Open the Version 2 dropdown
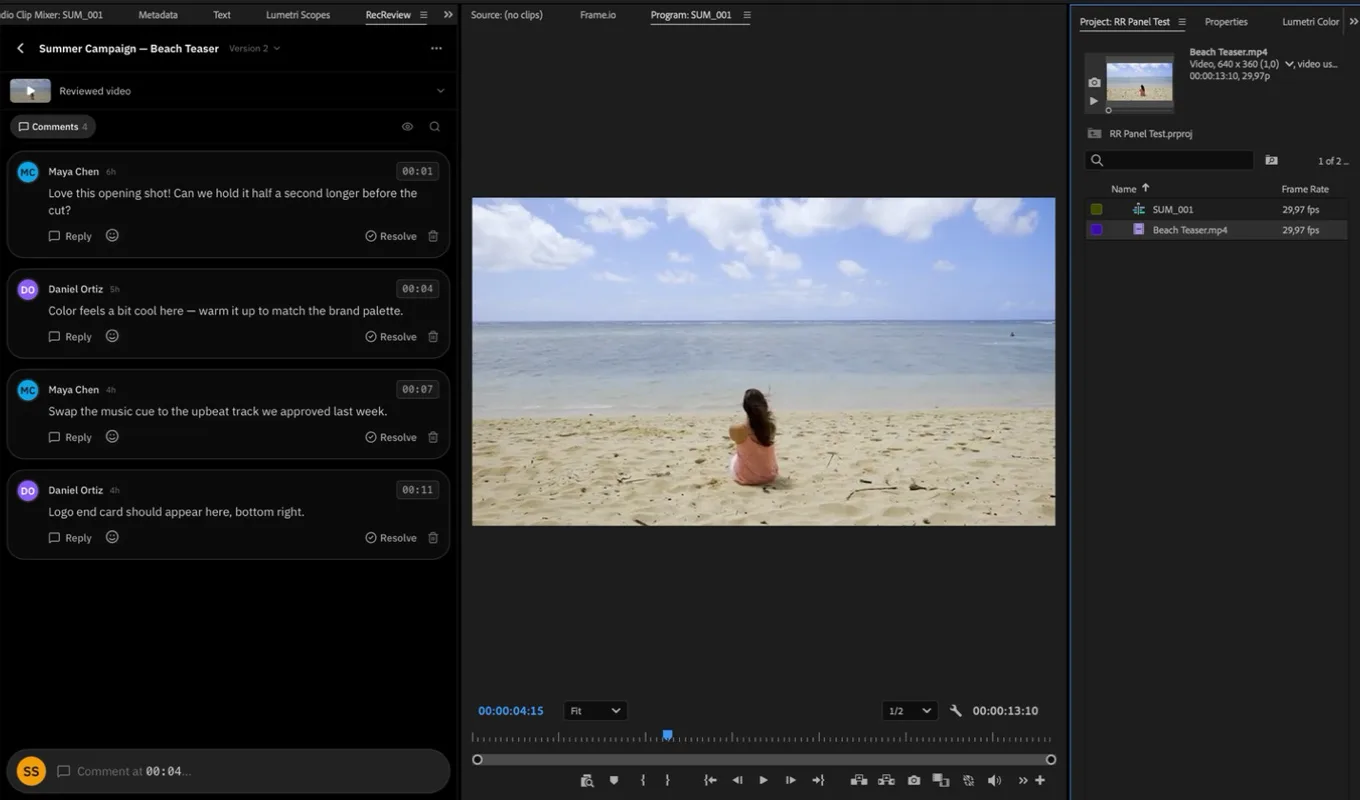 (x=254, y=48)
